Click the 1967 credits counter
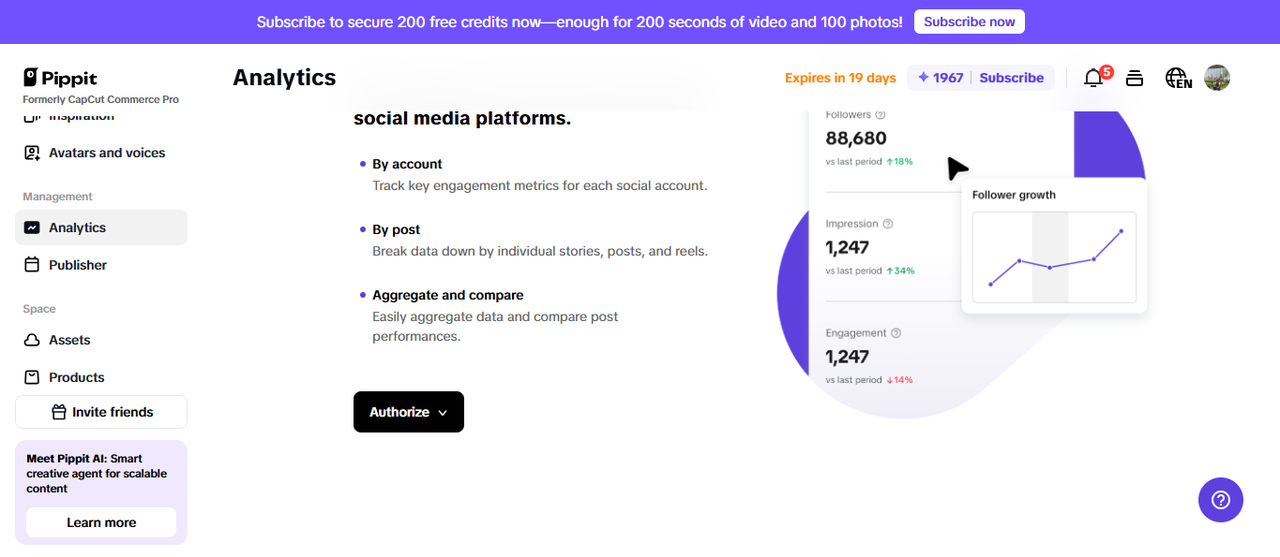This screenshot has width=1280, height=557. [x=940, y=78]
